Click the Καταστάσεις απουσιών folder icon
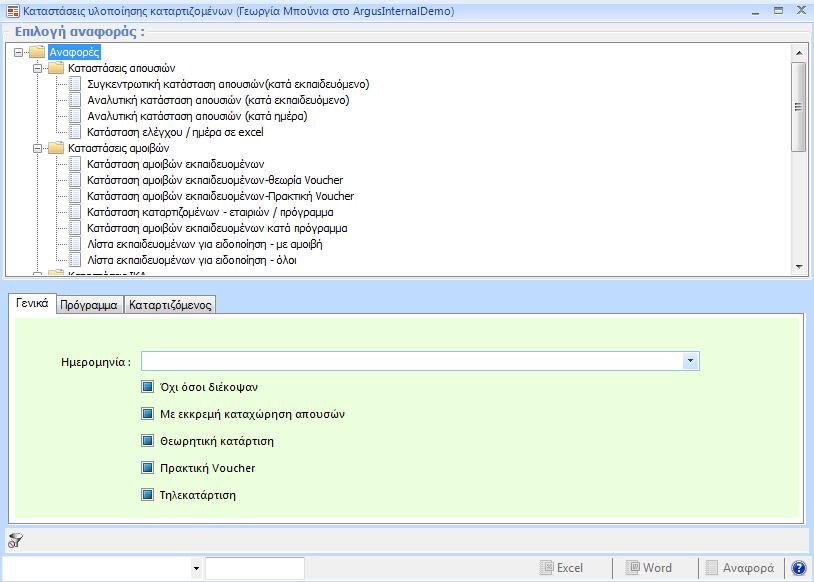814x582 pixels. point(56,68)
